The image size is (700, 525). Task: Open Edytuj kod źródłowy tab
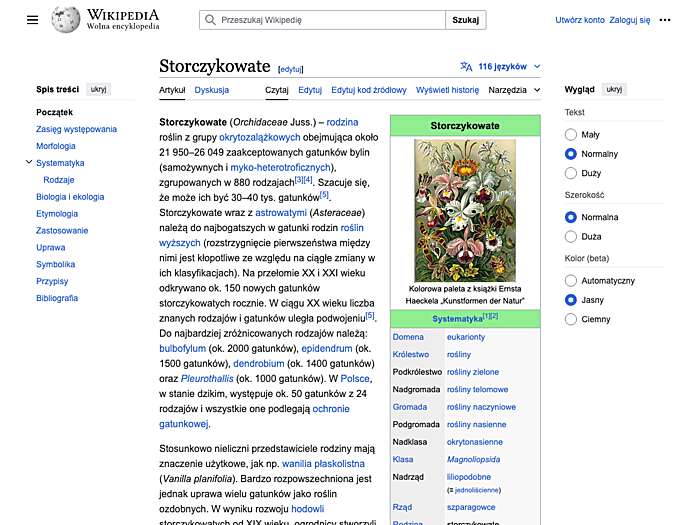pyautogui.click(x=369, y=90)
